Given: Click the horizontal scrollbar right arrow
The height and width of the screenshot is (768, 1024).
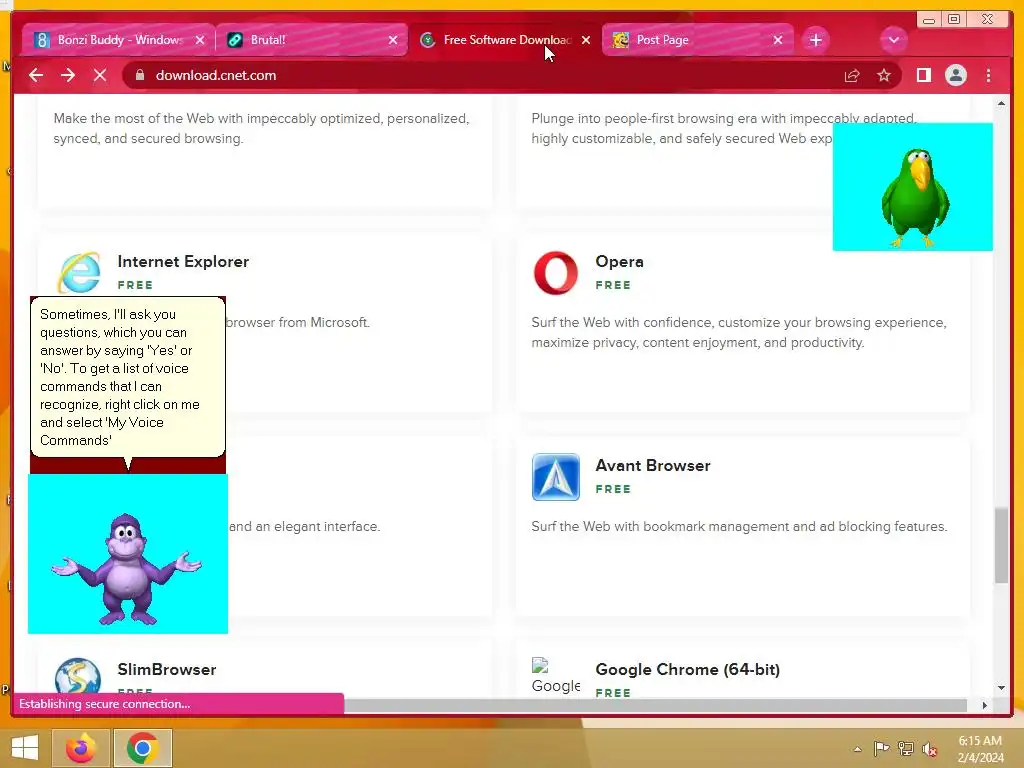Looking at the screenshot, I should point(985,705).
